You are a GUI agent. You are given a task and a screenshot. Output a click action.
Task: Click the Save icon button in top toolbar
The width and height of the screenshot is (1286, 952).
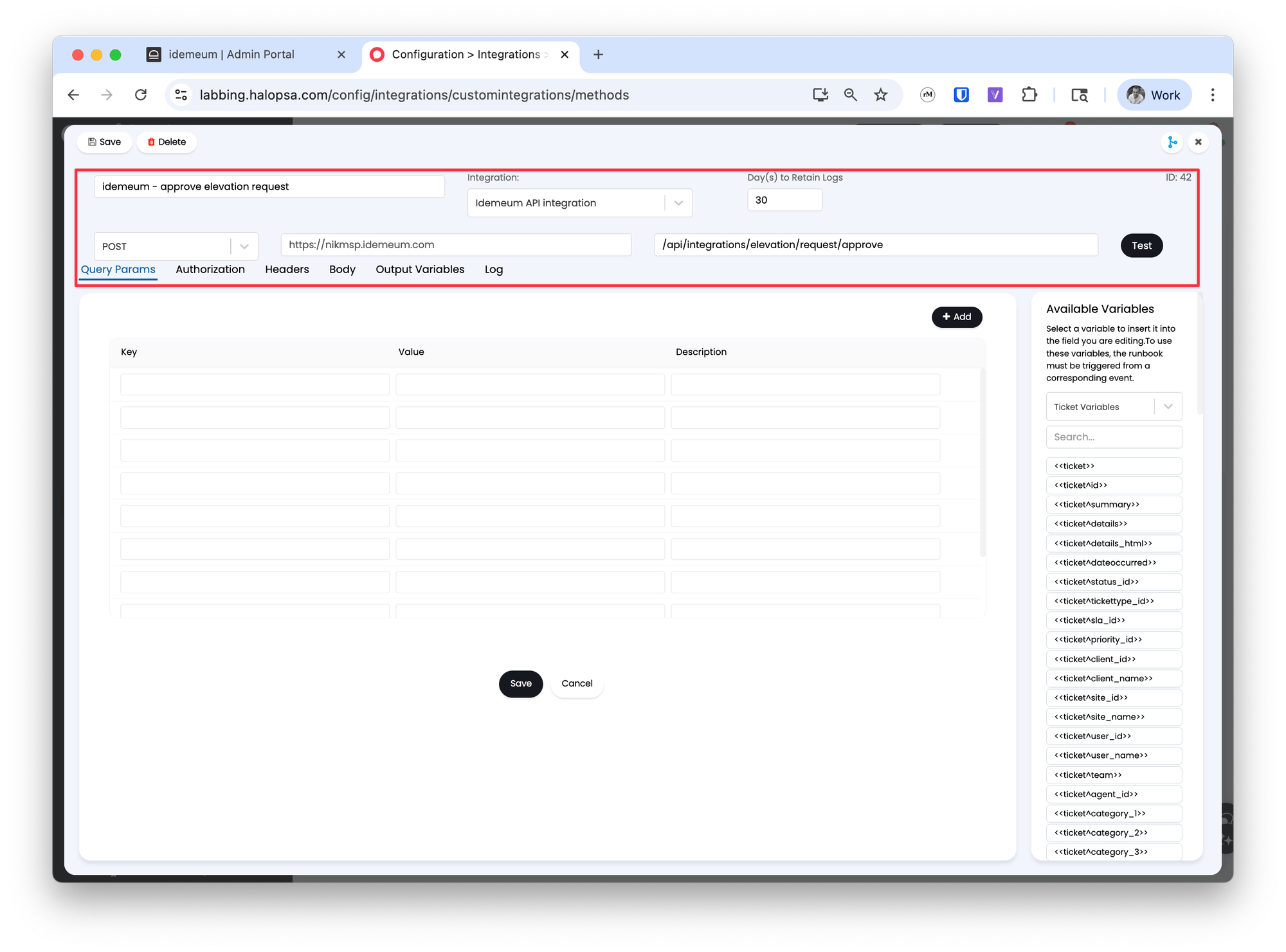pyautogui.click(x=105, y=142)
